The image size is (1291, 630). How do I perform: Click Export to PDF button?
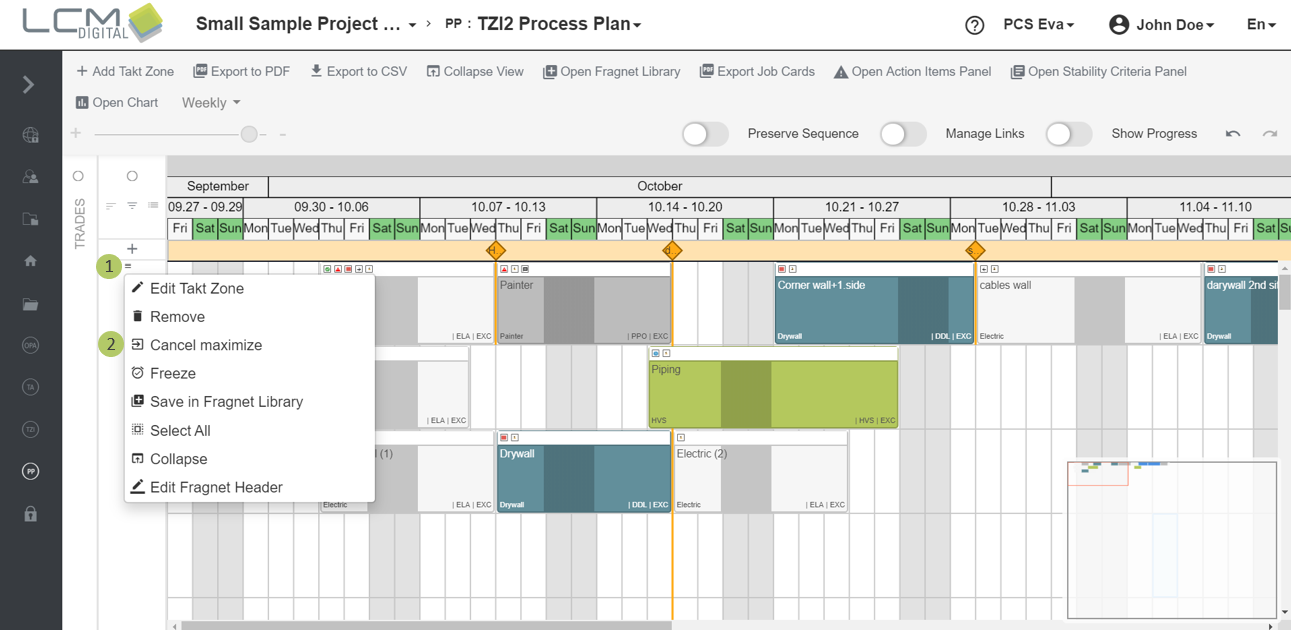[242, 72]
